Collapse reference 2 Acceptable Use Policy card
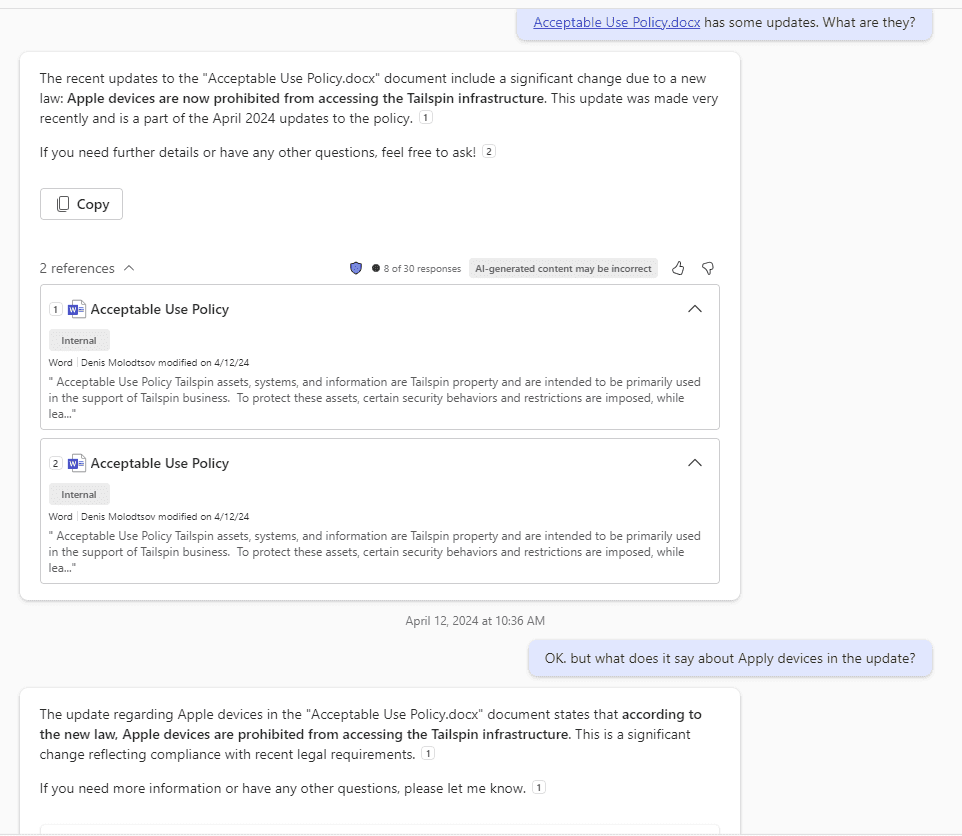The width and height of the screenshot is (962, 836). click(695, 463)
